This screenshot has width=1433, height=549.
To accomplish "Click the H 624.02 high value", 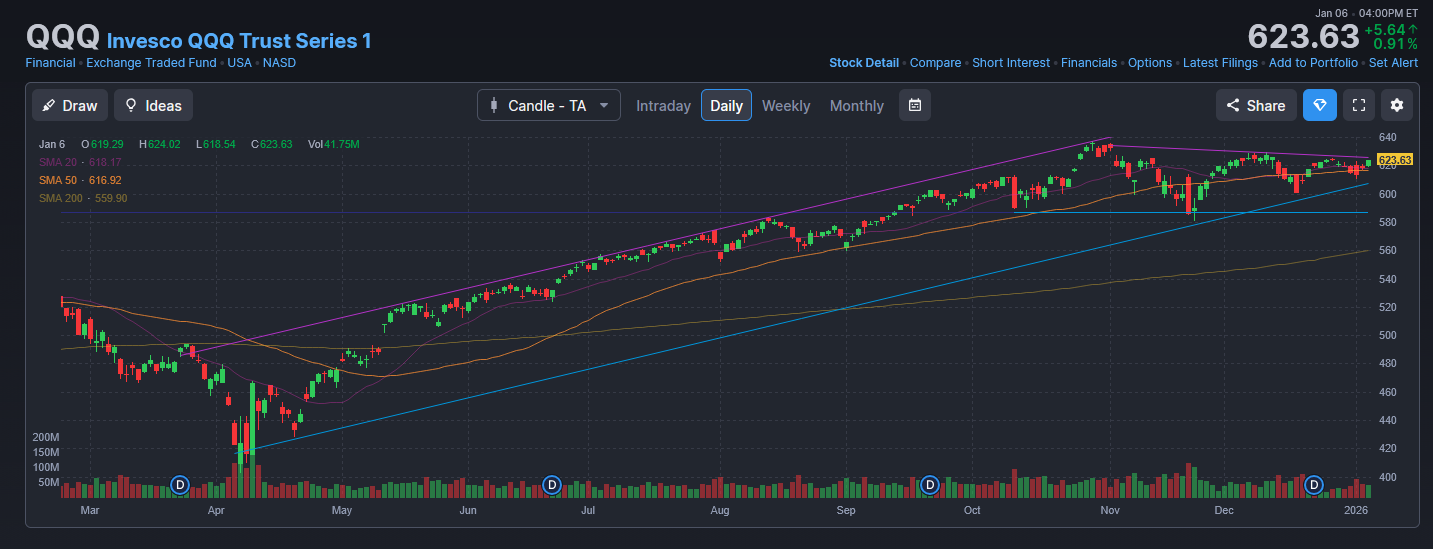I will 160,144.
